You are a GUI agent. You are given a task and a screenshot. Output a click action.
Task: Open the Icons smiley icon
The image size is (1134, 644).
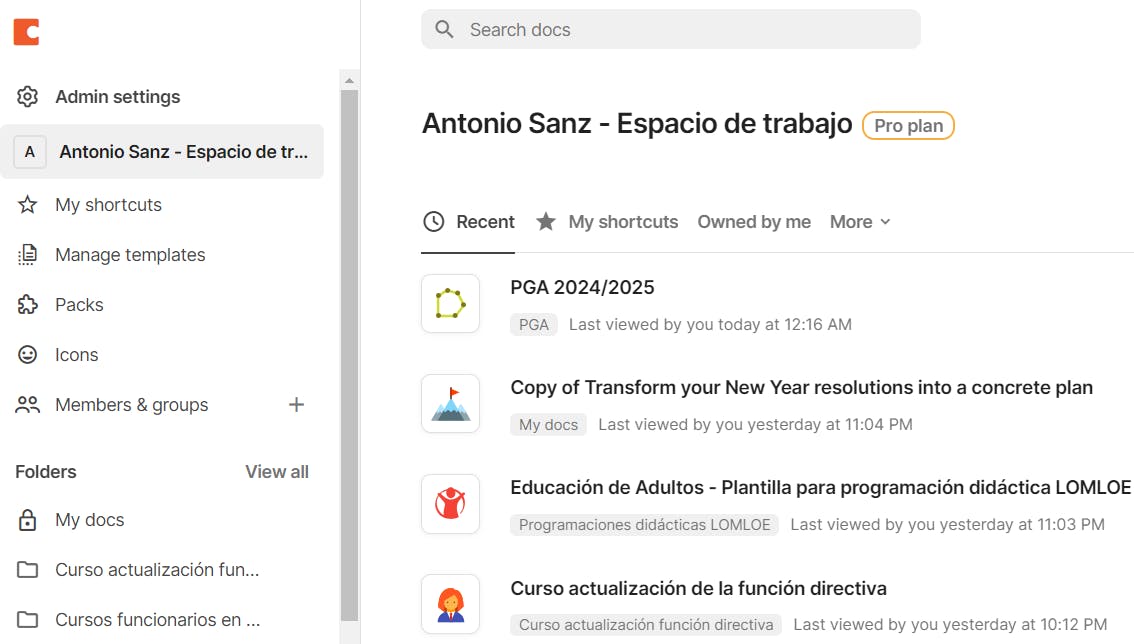(x=27, y=355)
